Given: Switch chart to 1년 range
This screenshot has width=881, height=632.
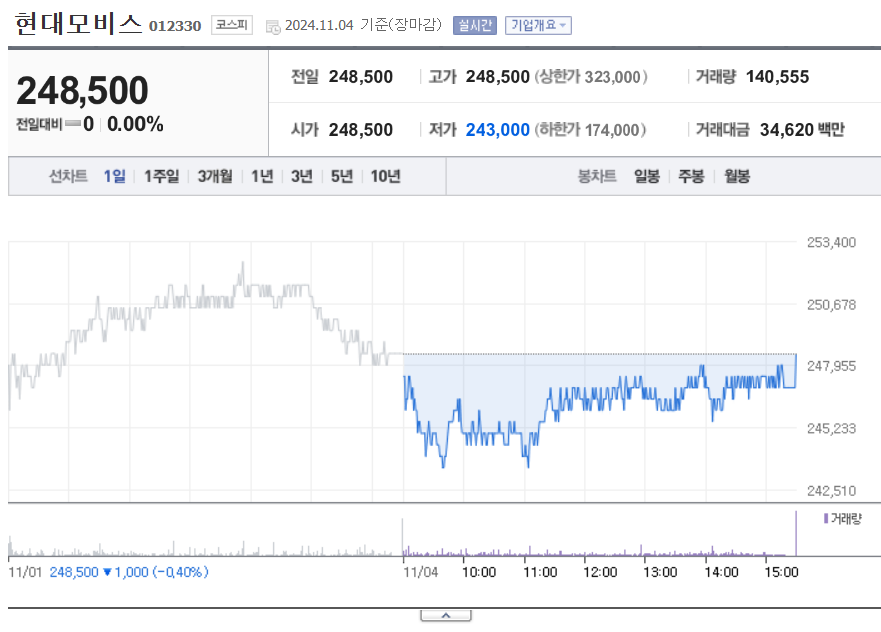Looking at the screenshot, I should pyautogui.click(x=262, y=176).
